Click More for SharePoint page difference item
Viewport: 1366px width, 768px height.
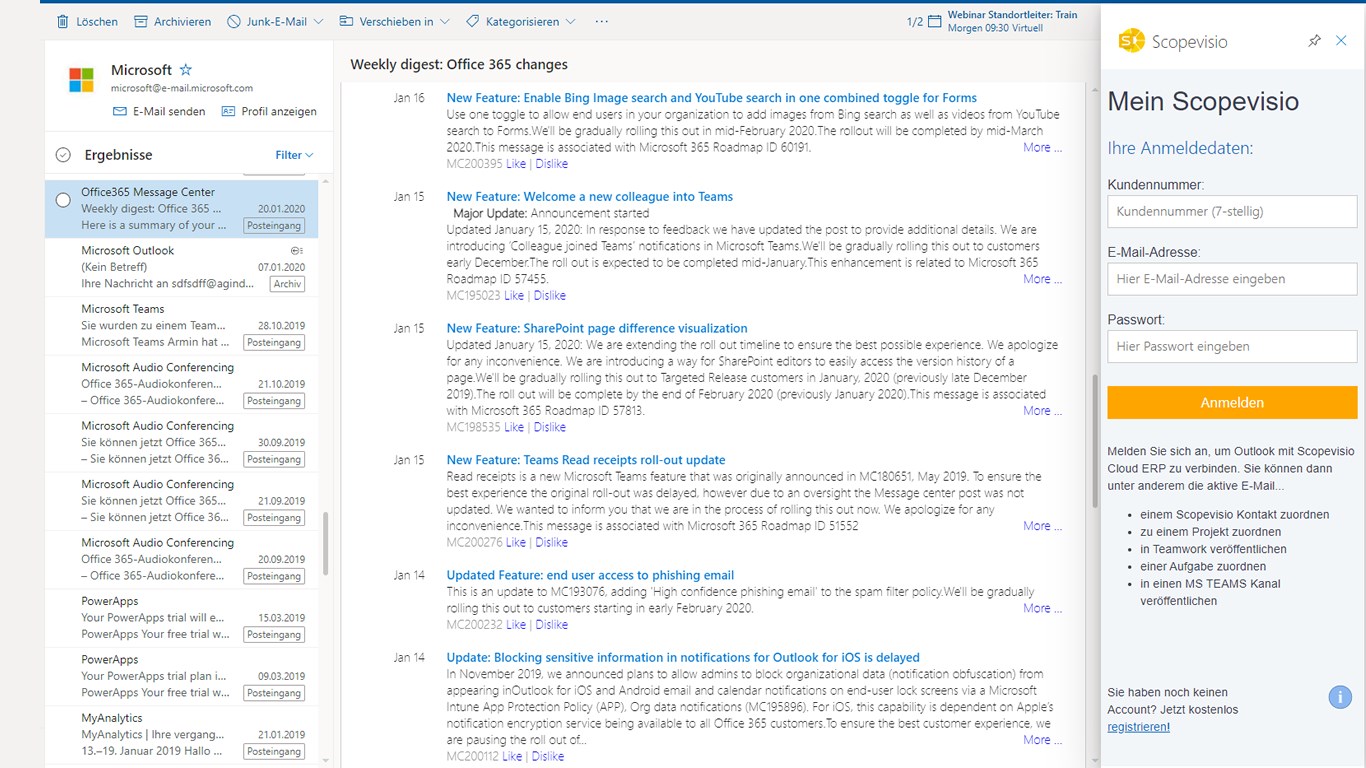(1042, 411)
